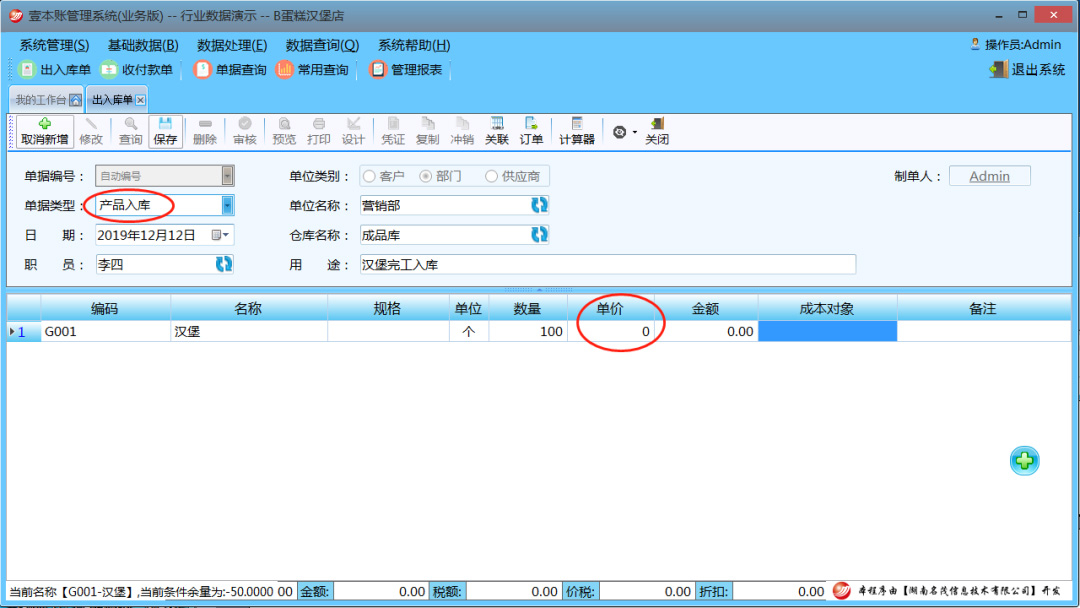Click the quantity cell 100
1080x608 pixels.
click(527, 331)
